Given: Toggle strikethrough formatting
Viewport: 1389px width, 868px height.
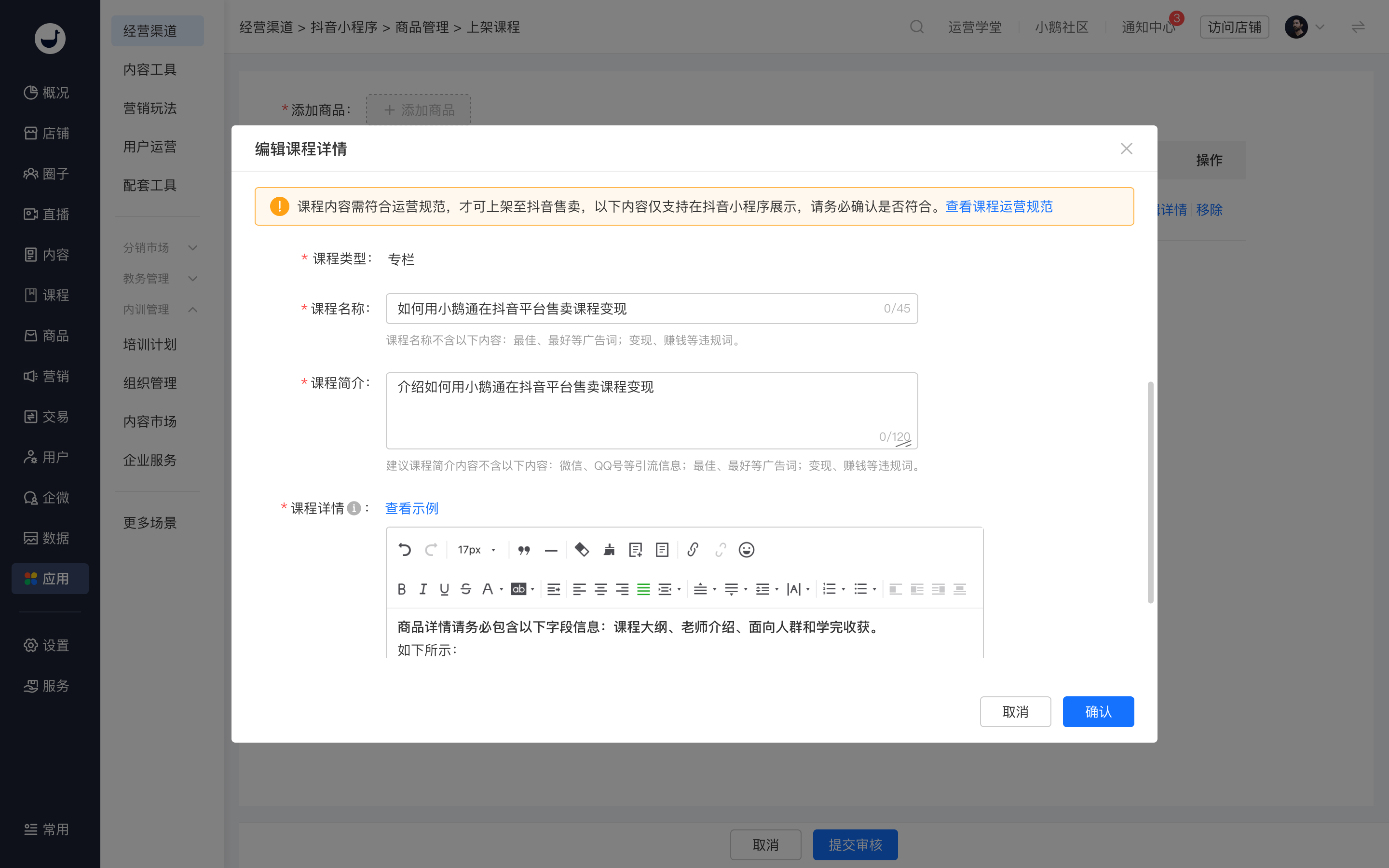Looking at the screenshot, I should [466, 589].
